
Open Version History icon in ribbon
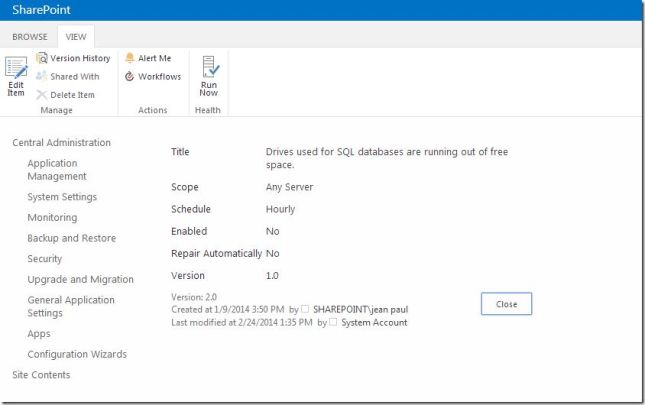coord(42,58)
